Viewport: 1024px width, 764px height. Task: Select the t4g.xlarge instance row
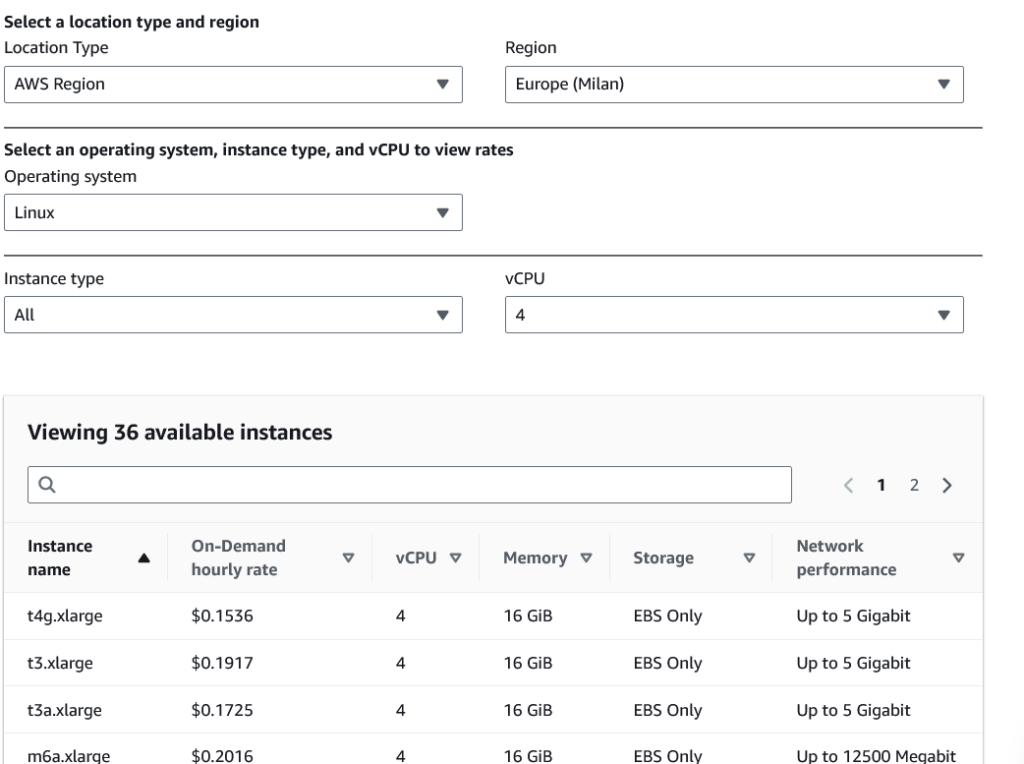click(x=493, y=616)
